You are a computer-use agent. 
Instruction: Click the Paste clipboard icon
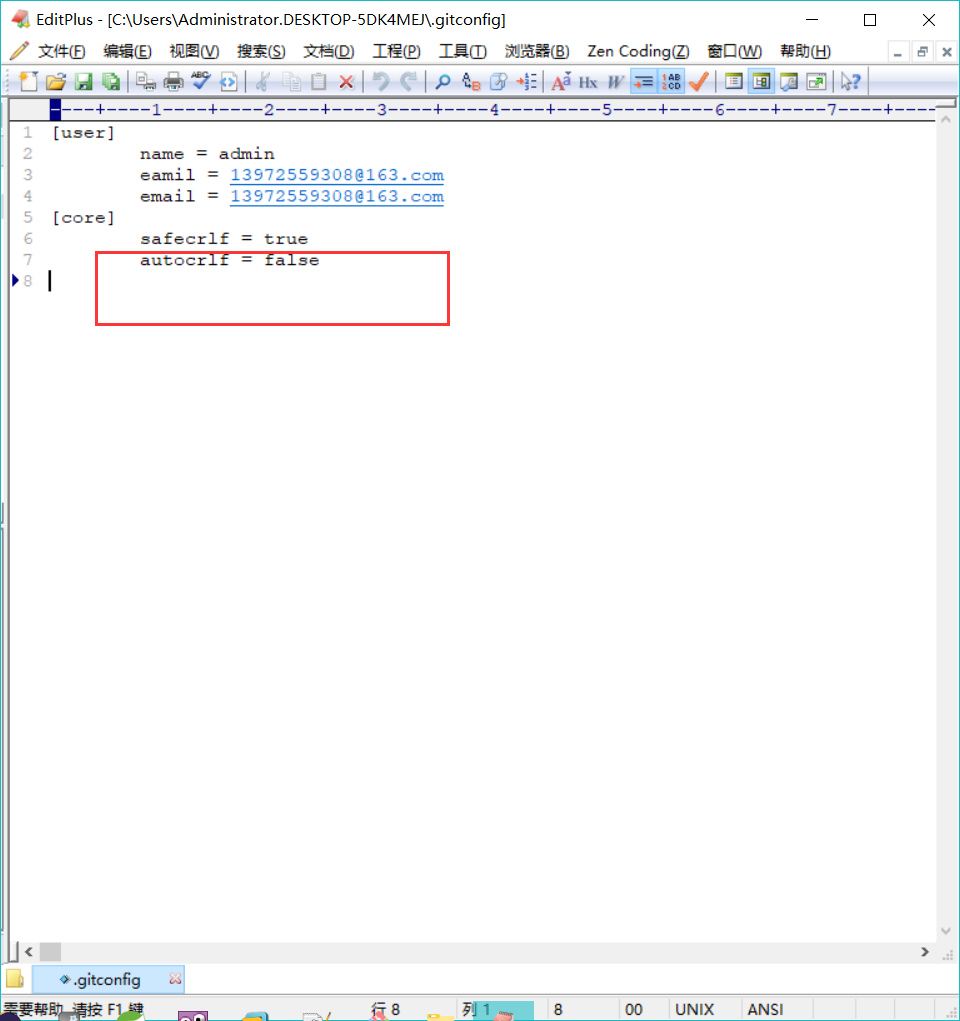click(x=319, y=81)
